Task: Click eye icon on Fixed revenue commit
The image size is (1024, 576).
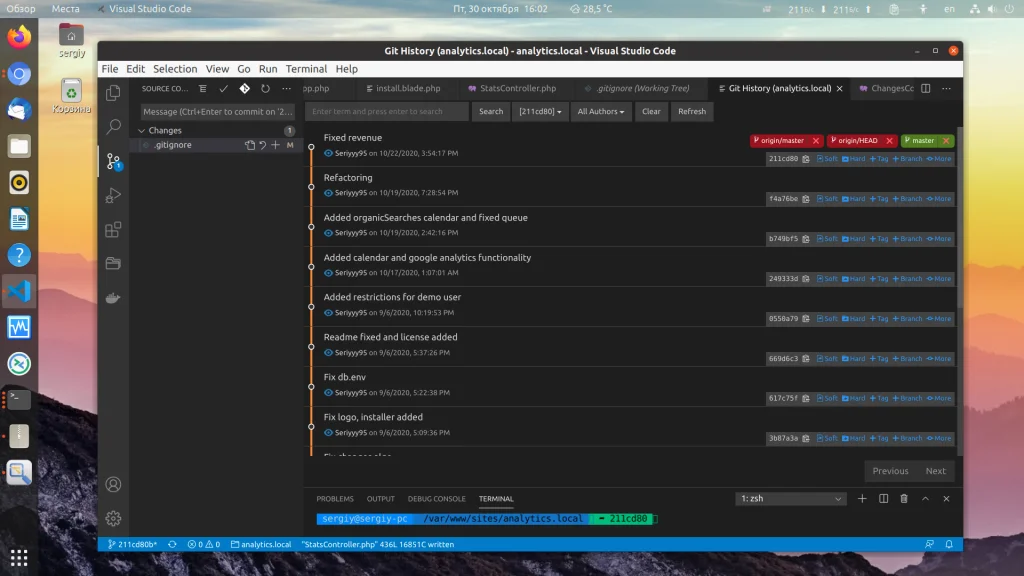Action: tap(328, 153)
